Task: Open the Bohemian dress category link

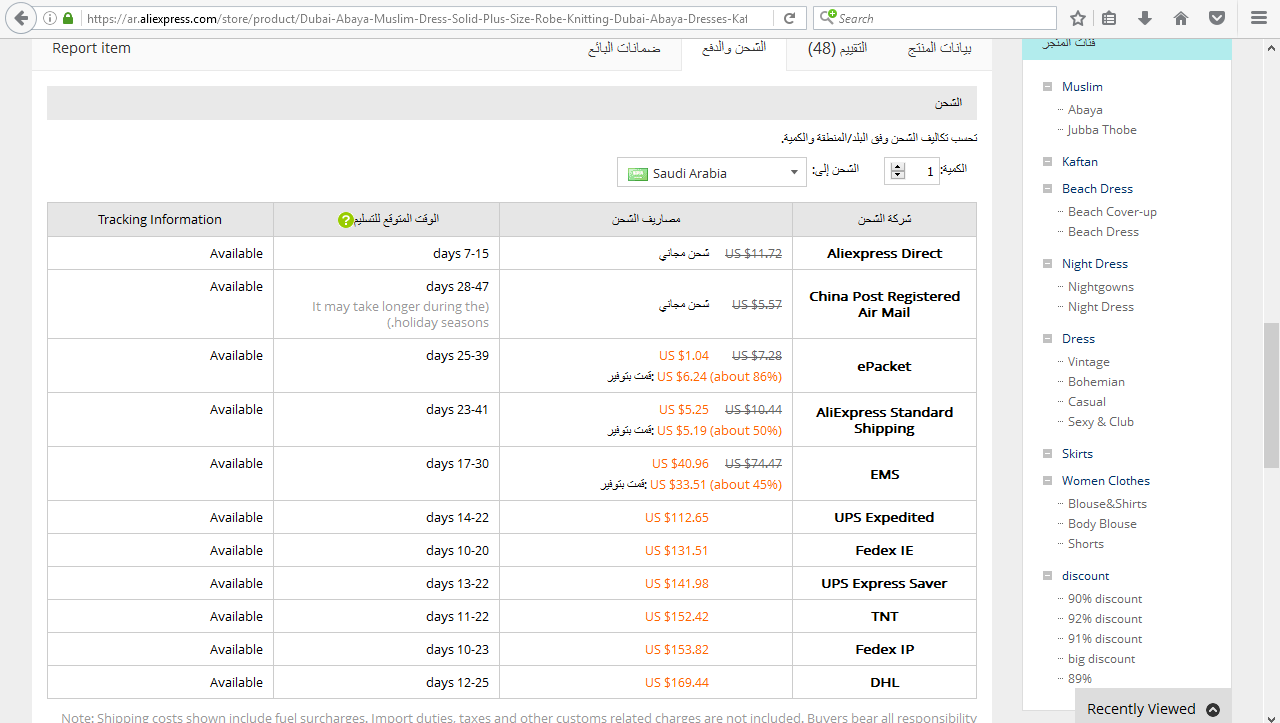Action: [x=1096, y=382]
